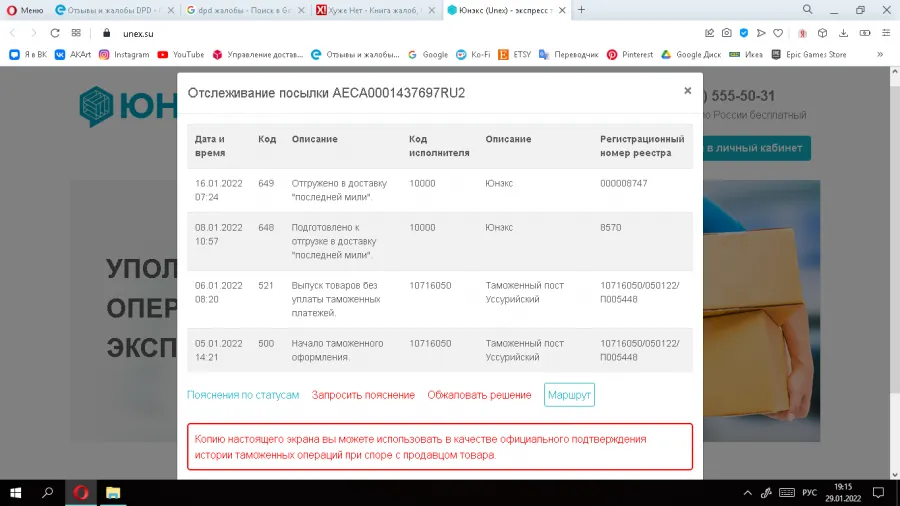Open the Отзывы и жалобы bookmark
The image size is (900, 506).
tap(355, 55)
